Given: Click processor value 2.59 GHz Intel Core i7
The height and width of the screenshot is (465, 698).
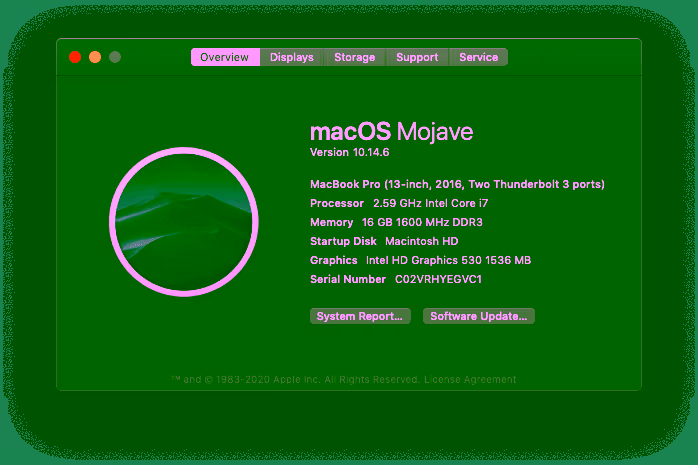Looking at the screenshot, I should click(x=430, y=203).
